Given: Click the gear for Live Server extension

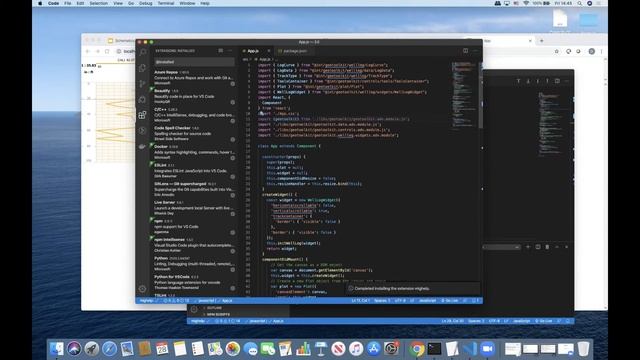Looking at the screenshot, I should tap(233, 214).
